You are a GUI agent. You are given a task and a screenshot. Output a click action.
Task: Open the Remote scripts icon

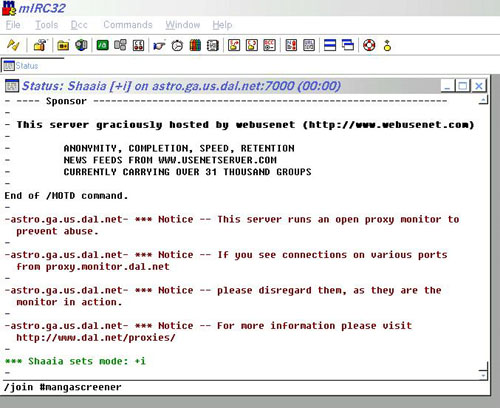coord(138,45)
